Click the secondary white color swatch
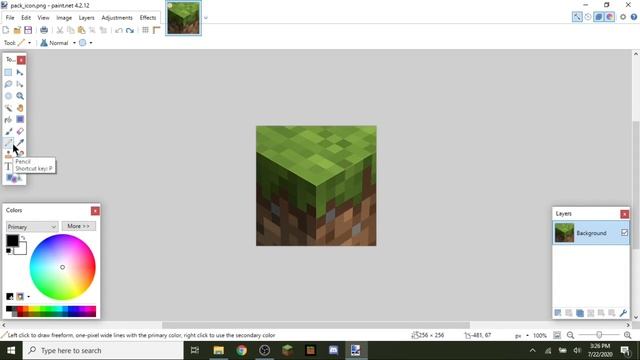Image resolution: width=640 pixels, height=360 pixels. [22, 249]
